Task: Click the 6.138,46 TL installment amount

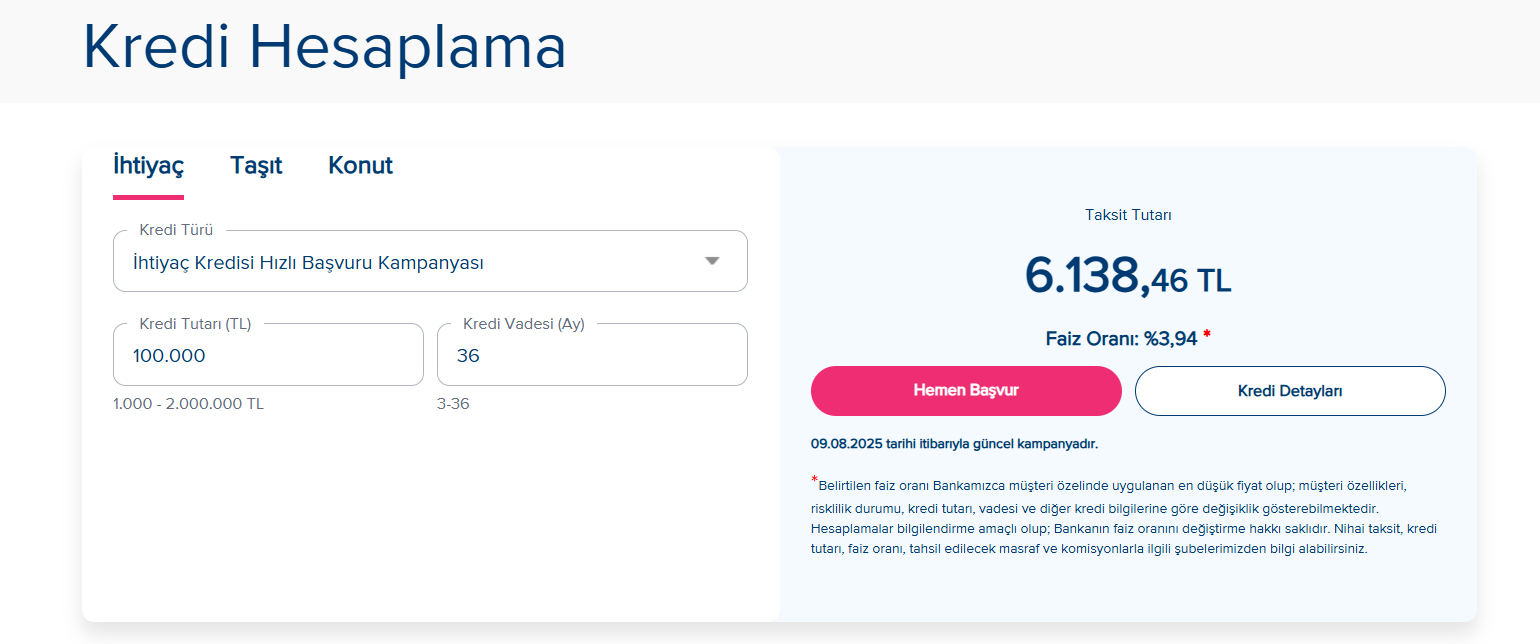Action: point(1127,276)
